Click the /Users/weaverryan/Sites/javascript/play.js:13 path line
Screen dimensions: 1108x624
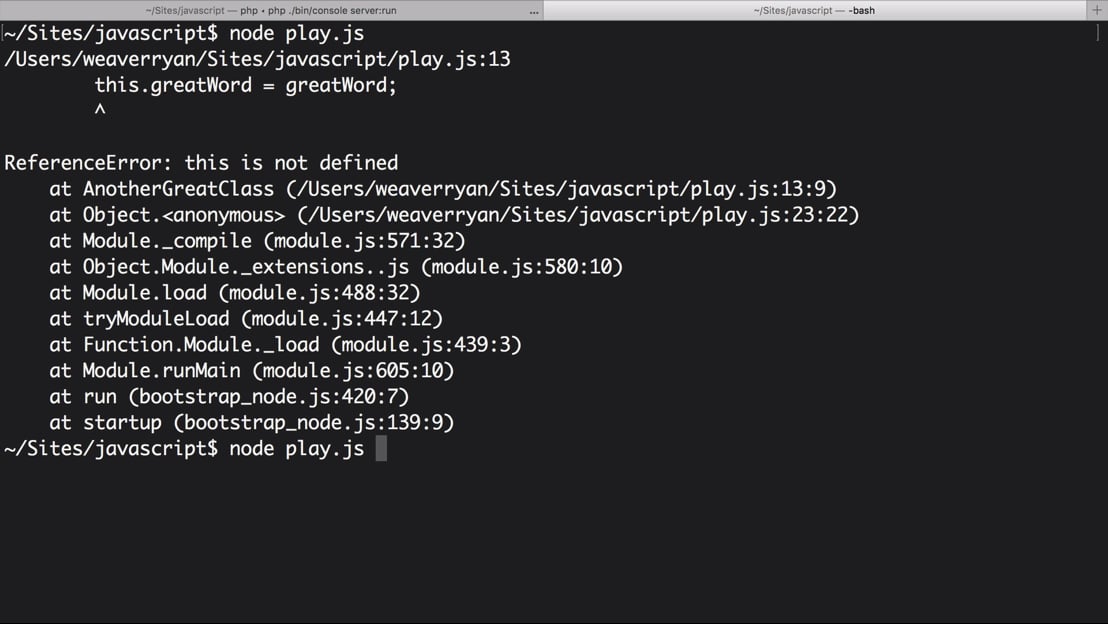pos(257,59)
